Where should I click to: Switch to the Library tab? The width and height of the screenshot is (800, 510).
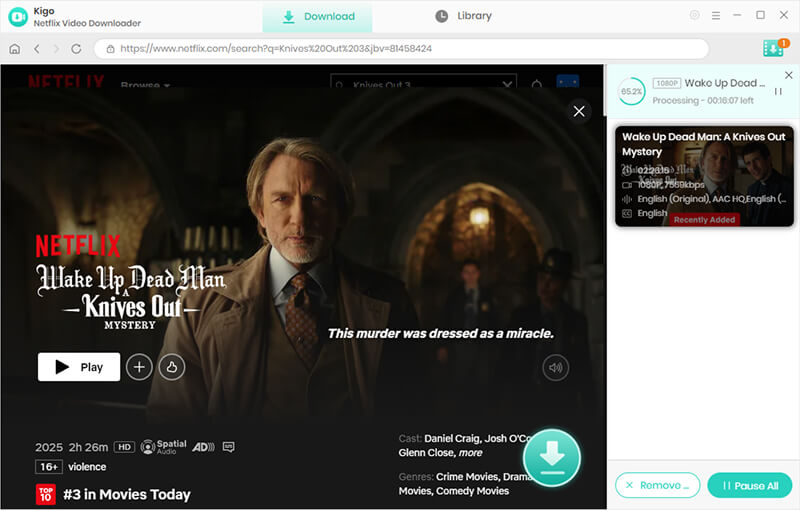463,16
